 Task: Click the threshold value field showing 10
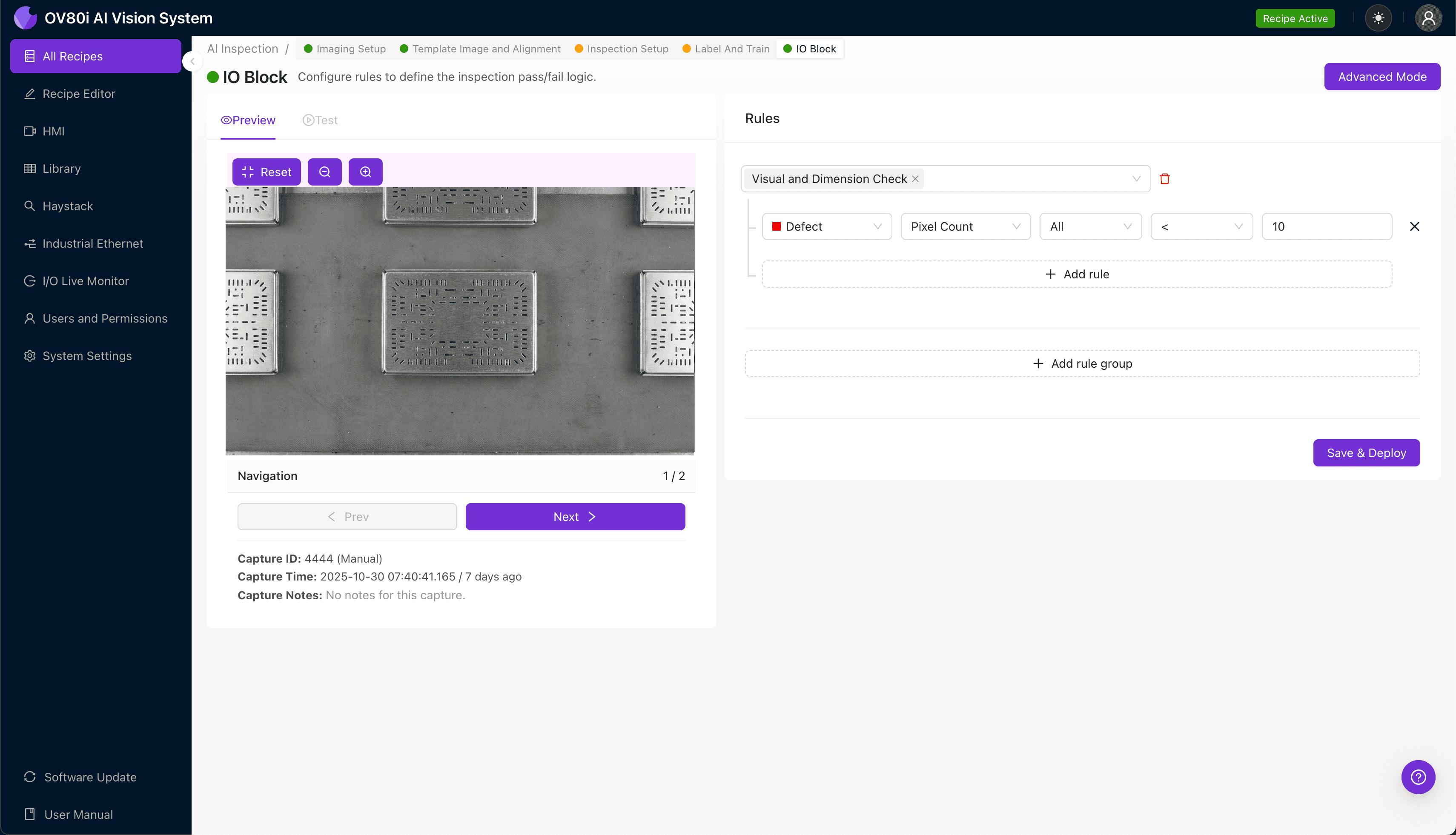click(x=1326, y=226)
